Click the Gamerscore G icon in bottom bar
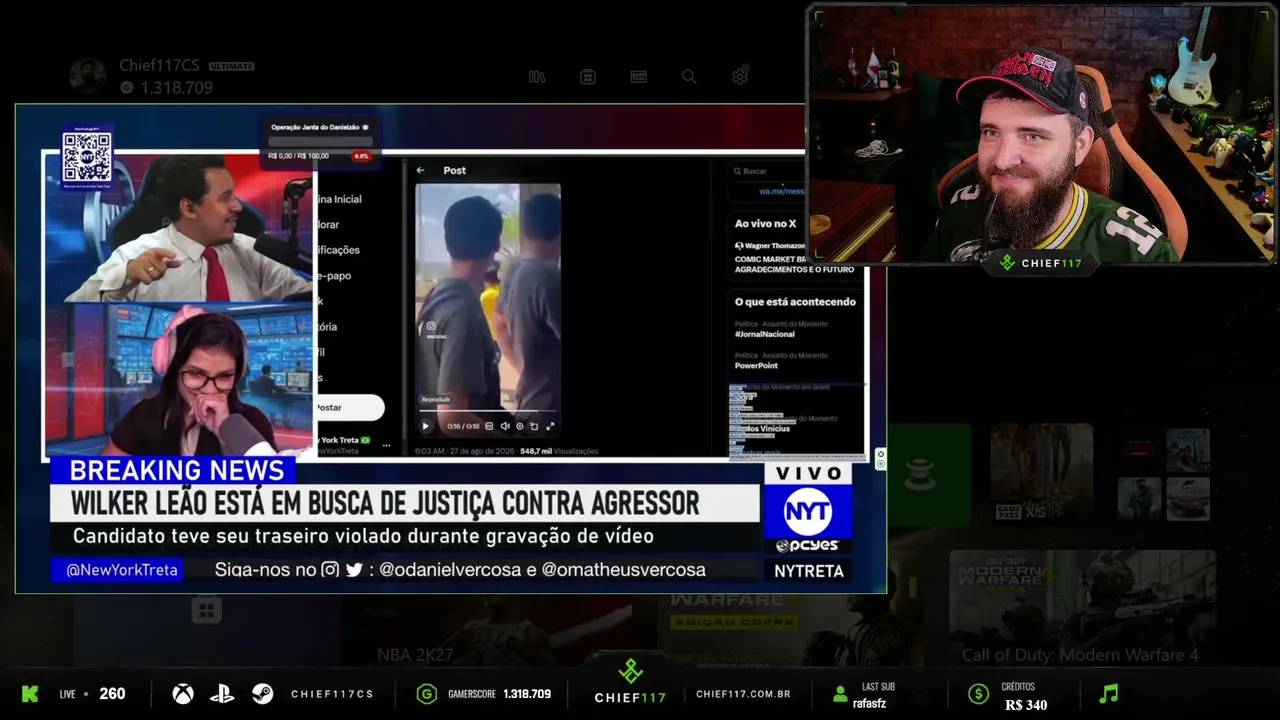This screenshot has height=720, width=1280. (x=427, y=694)
